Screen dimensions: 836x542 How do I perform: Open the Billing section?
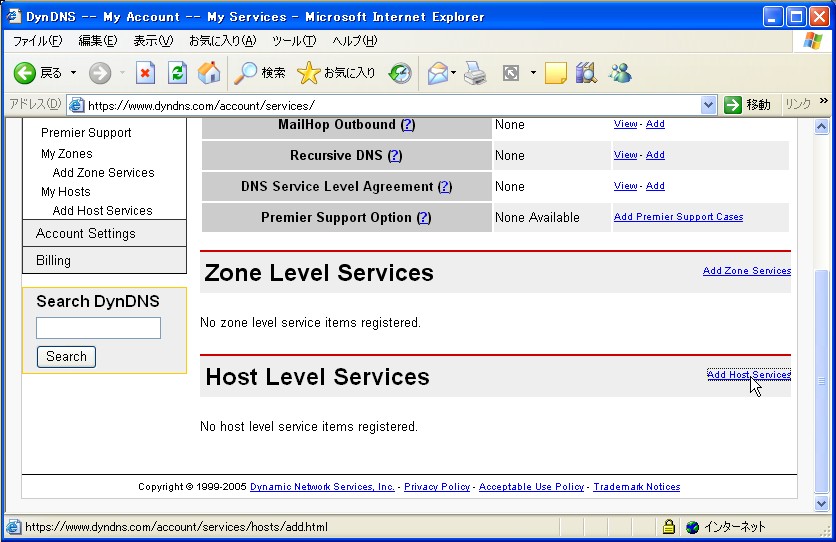point(104,260)
